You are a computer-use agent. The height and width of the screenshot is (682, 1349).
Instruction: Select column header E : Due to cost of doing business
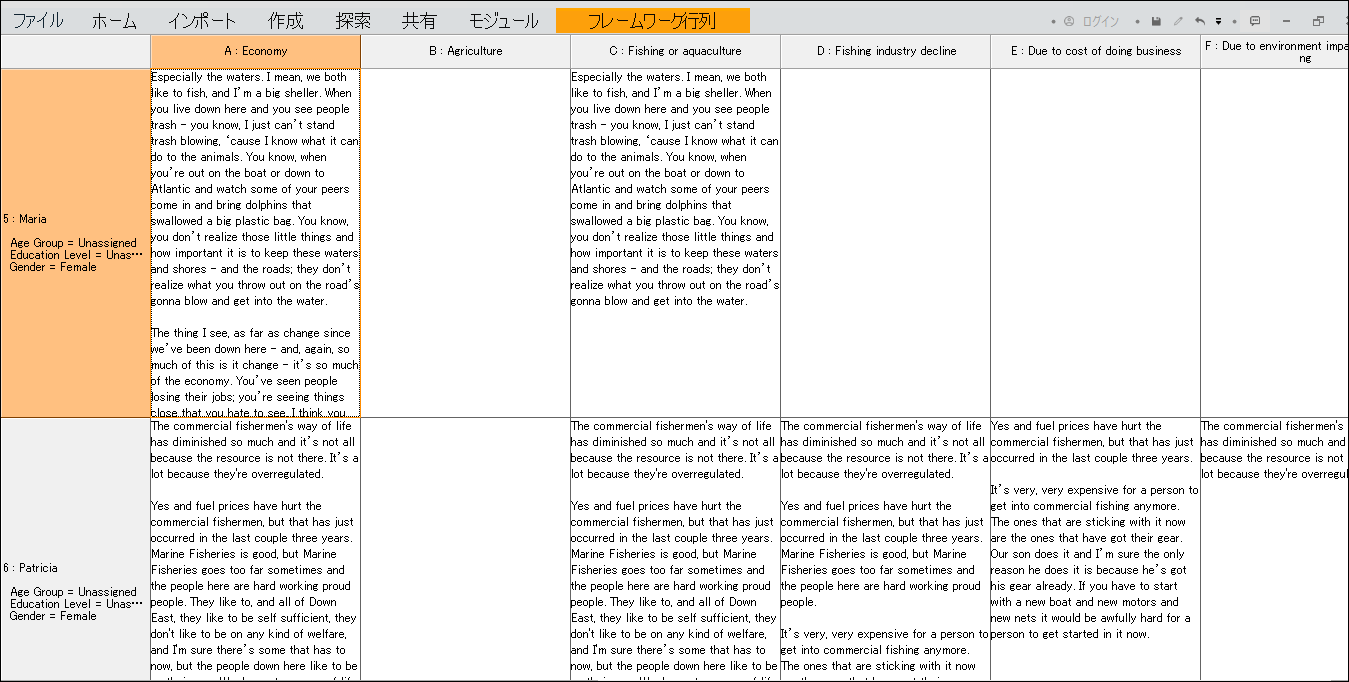1095,51
